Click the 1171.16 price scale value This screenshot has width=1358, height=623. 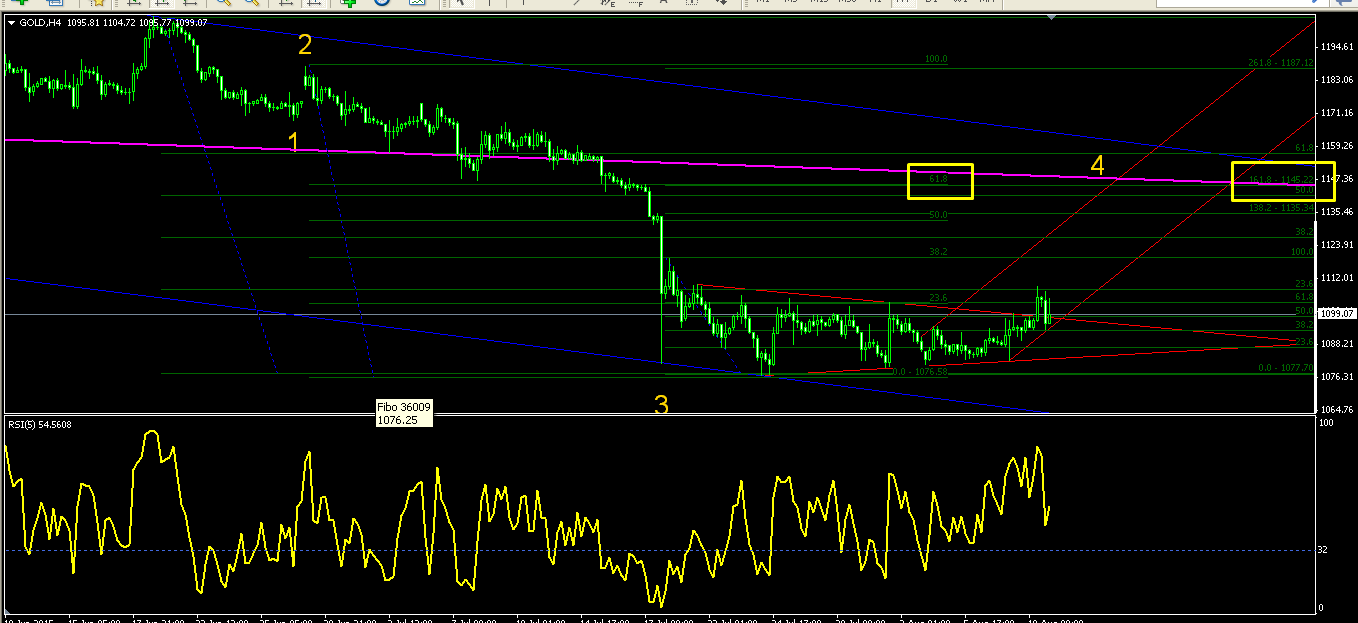click(x=1337, y=113)
